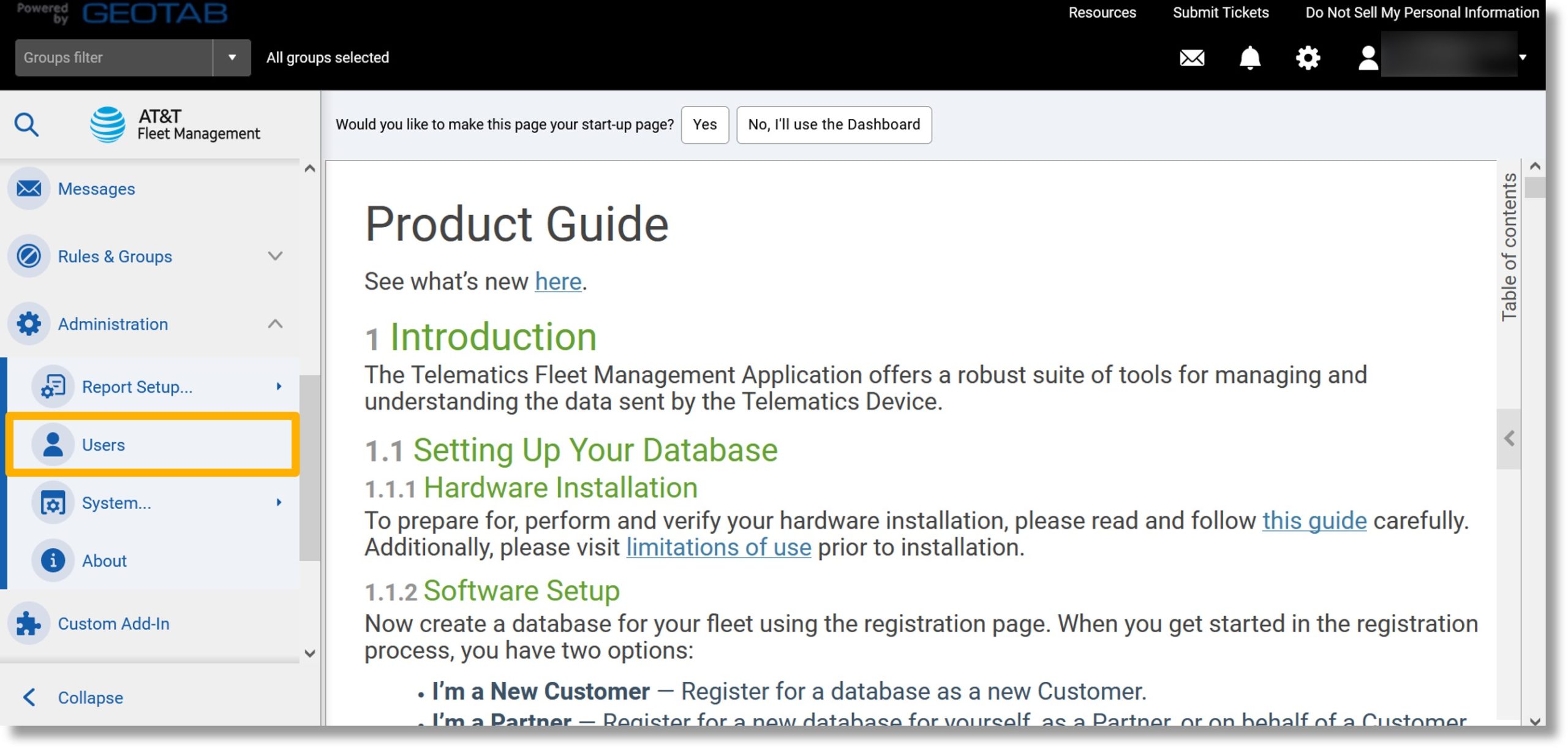1568x748 pixels.
Task: Click the email envelope icon
Action: pos(1192,57)
